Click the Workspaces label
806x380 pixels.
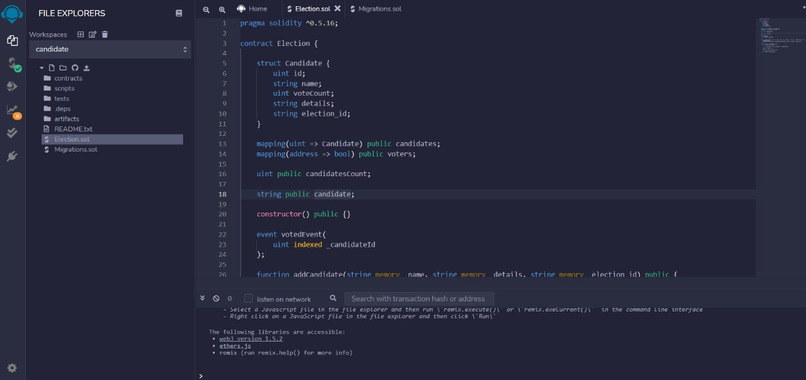tap(48, 34)
